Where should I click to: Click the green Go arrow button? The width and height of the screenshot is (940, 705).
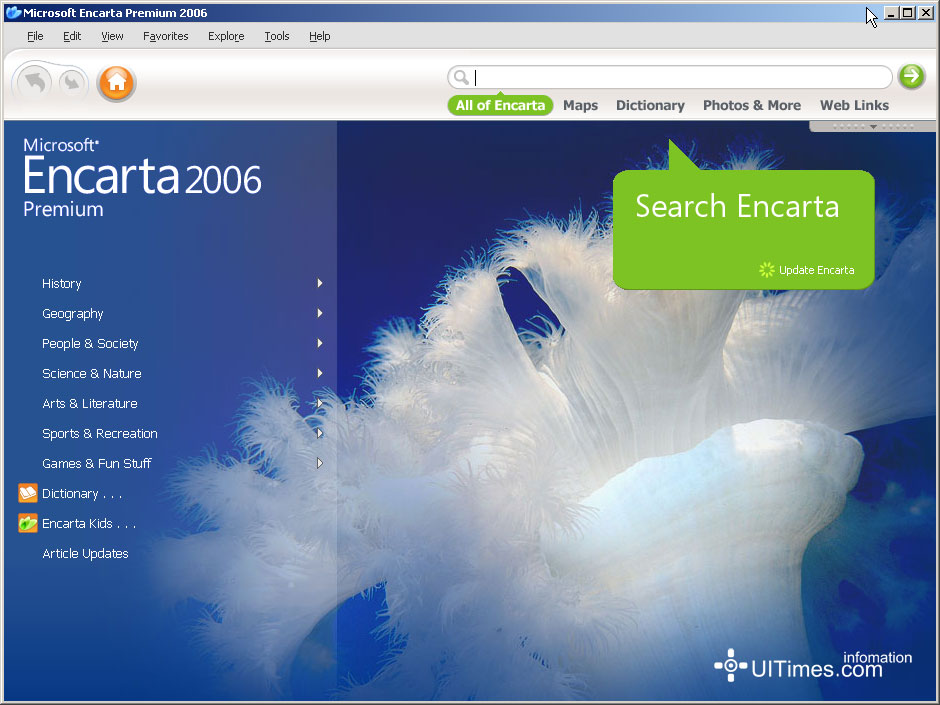[x=911, y=76]
